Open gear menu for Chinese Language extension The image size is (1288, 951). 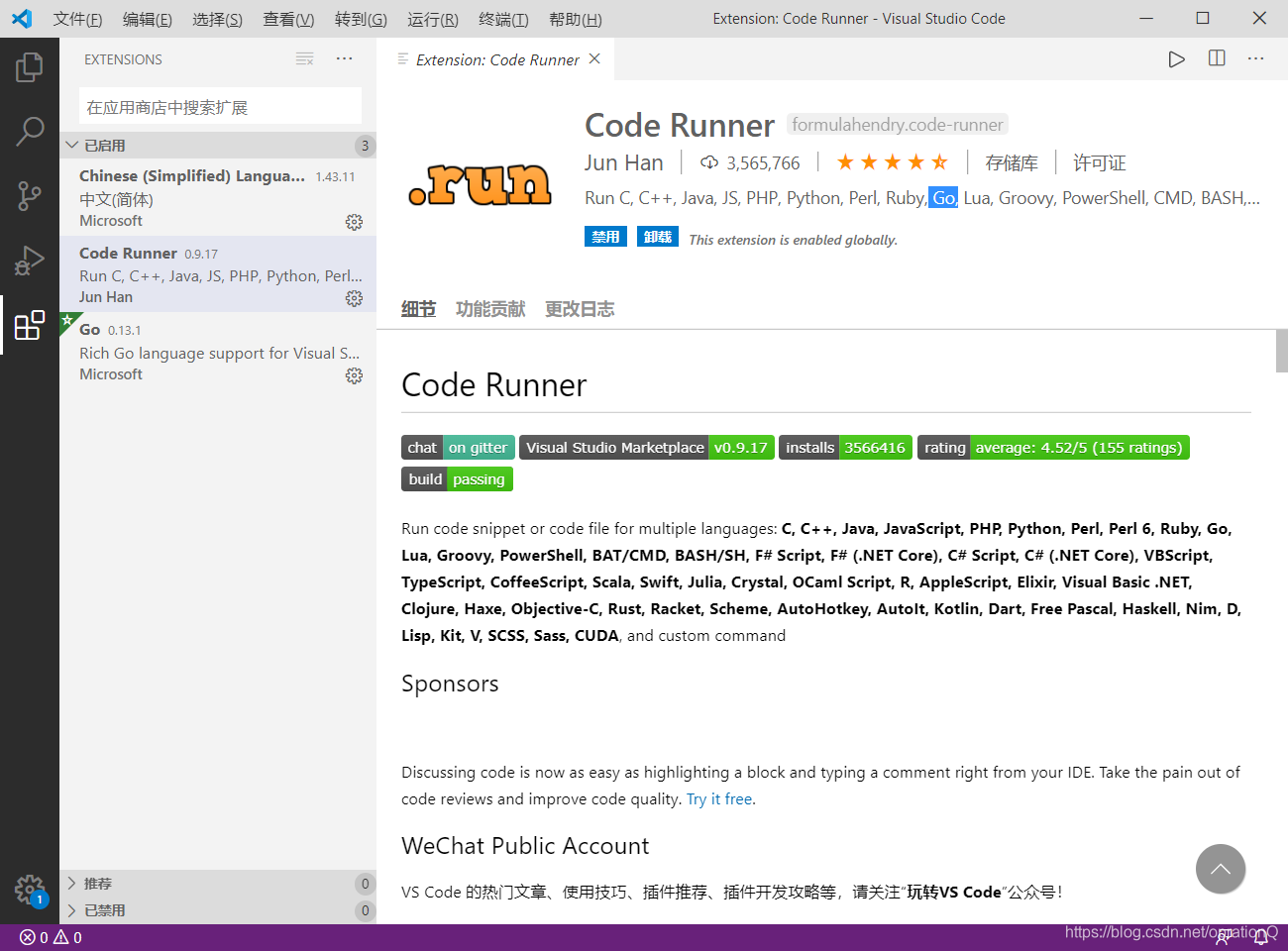point(354,222)
